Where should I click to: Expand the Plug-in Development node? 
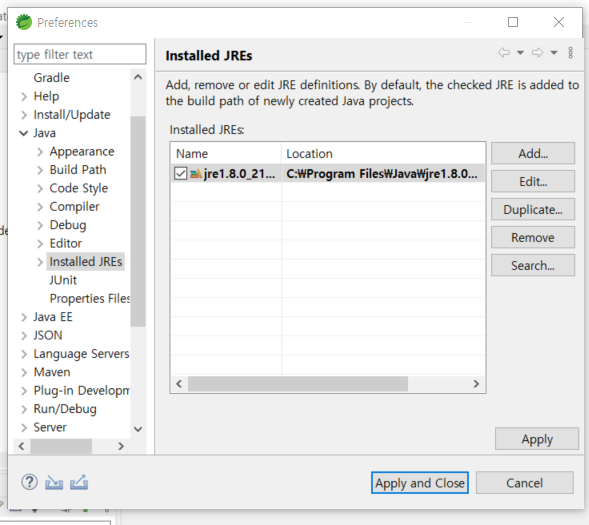click(x=24, y=391)
